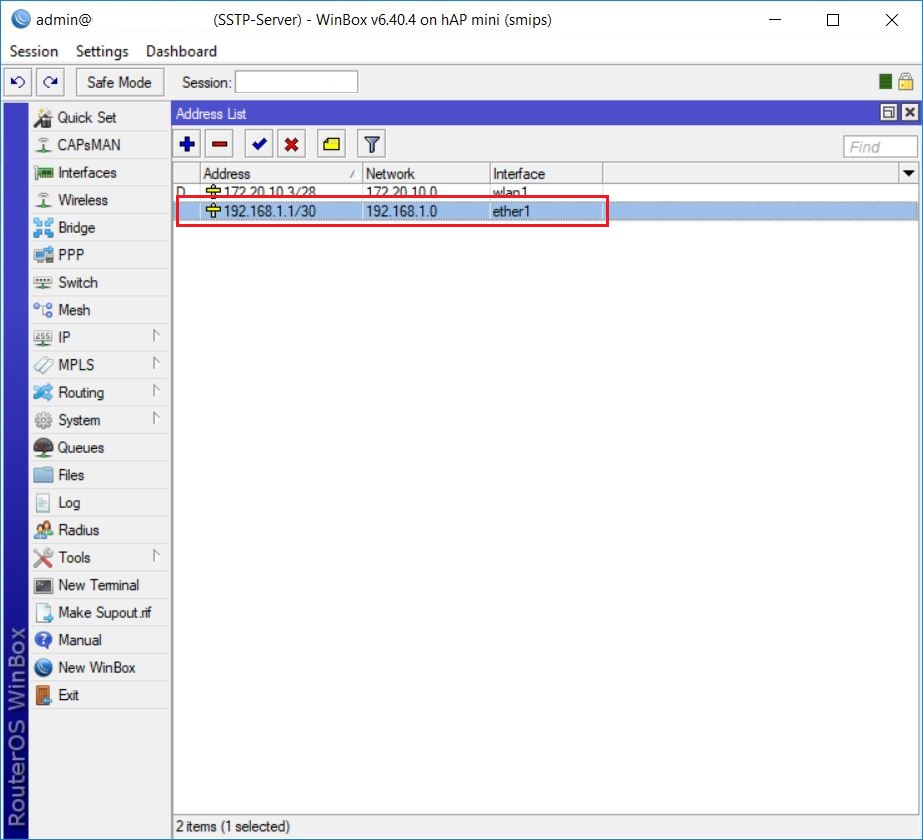Click the IP menu icon

[x=43, y=338]
